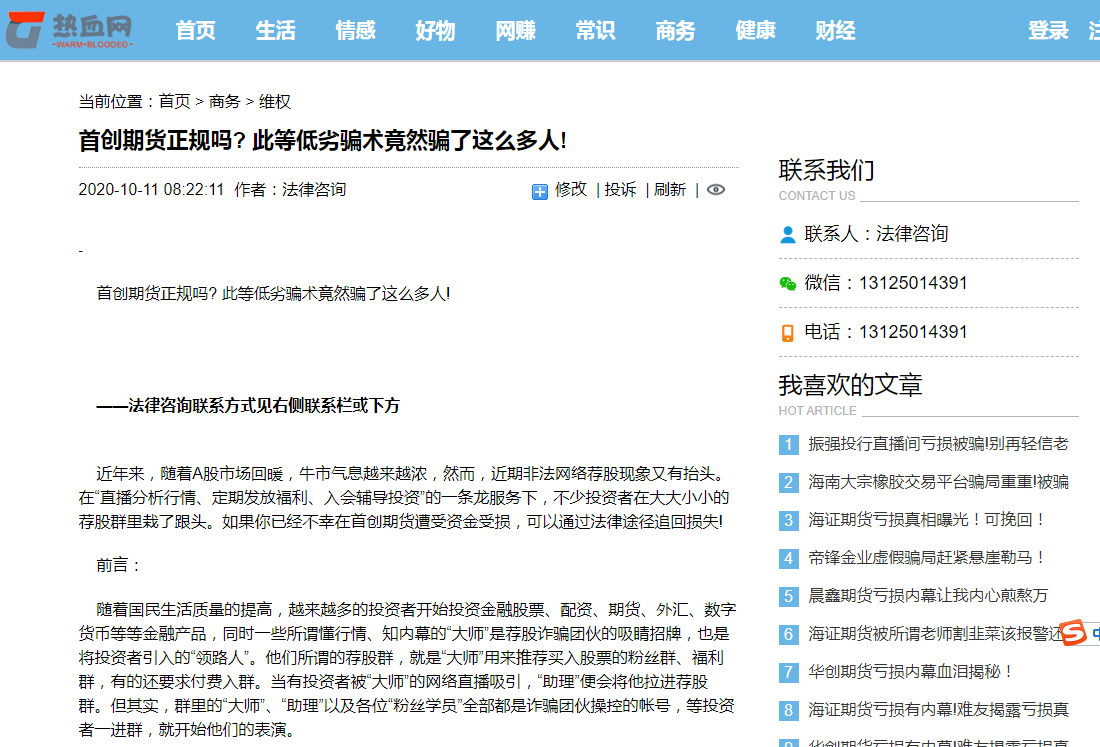Open article 晨鑫期货亏损内幕让我内心煎熬万
Viewport: 1100px width, 747px height.
coord(927,596)
